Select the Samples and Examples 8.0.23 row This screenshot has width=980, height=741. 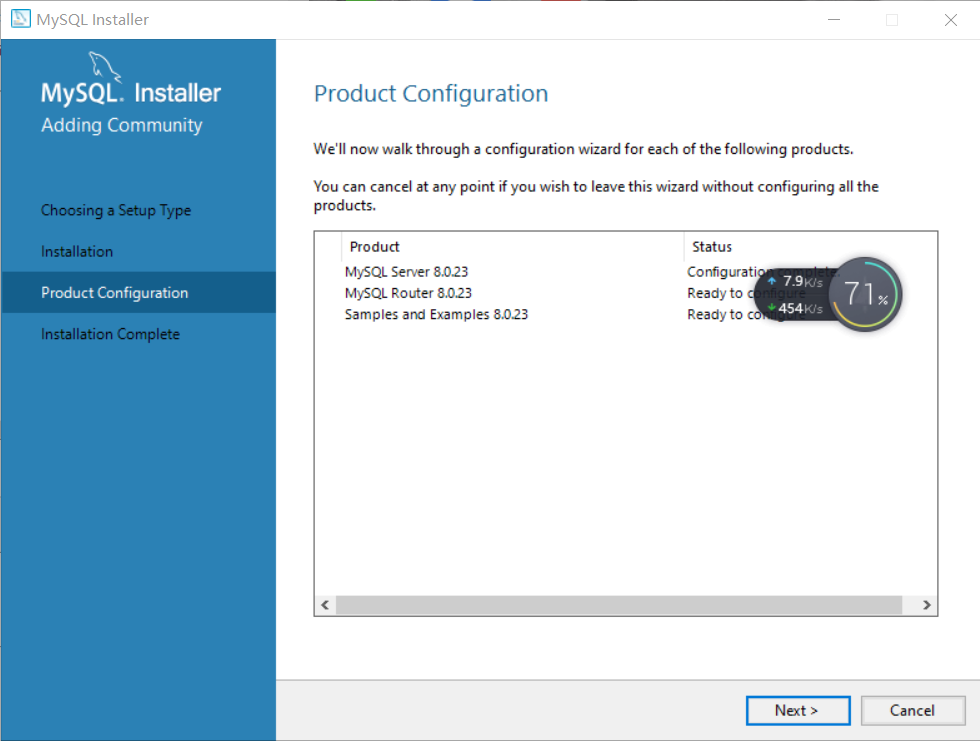pyautogui.click(x=436, y=314)
